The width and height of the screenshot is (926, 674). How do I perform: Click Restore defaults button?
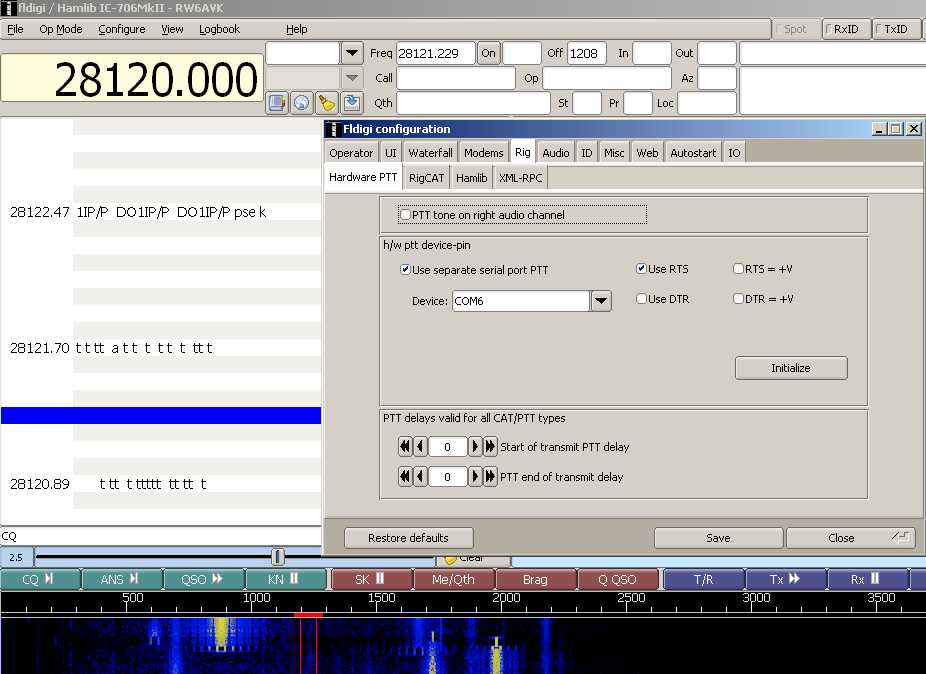[408, 538]
